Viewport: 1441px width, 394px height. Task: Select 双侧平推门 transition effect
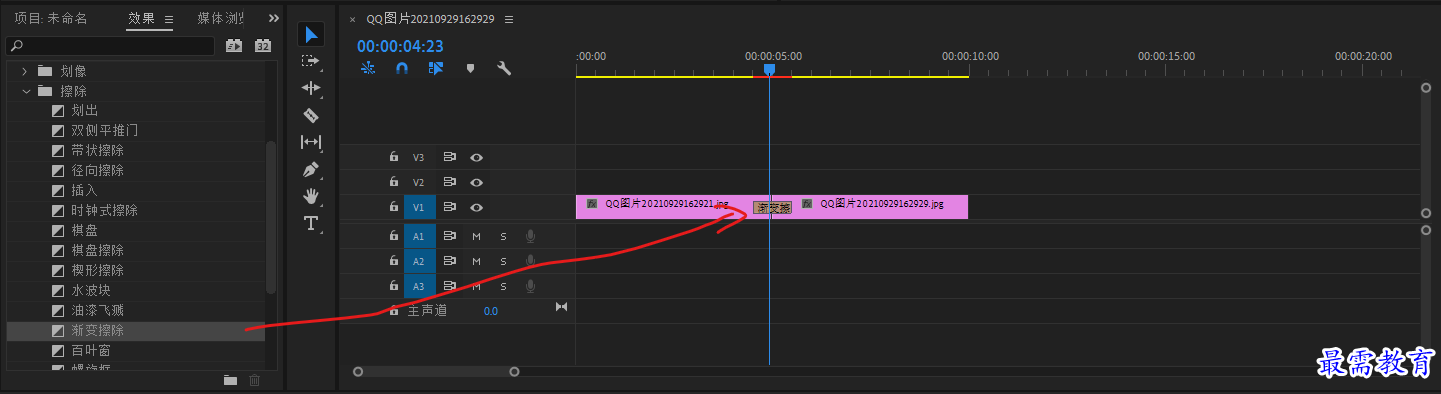tap(104, 131)
